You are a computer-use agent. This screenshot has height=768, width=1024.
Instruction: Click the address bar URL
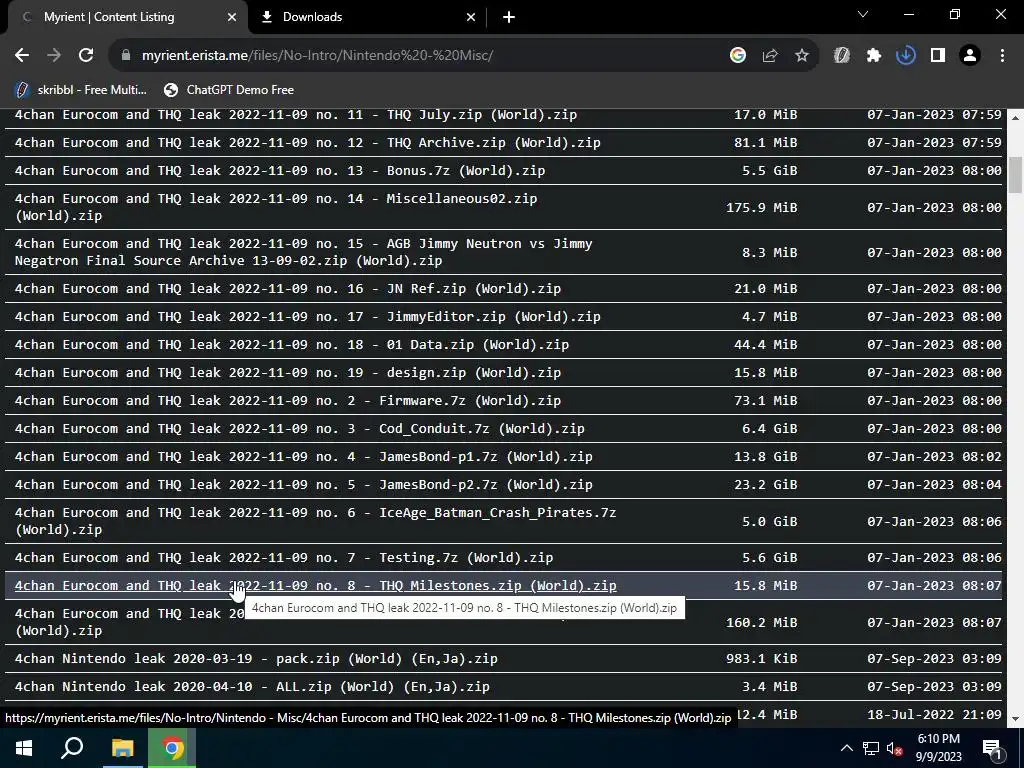(317, 56)
